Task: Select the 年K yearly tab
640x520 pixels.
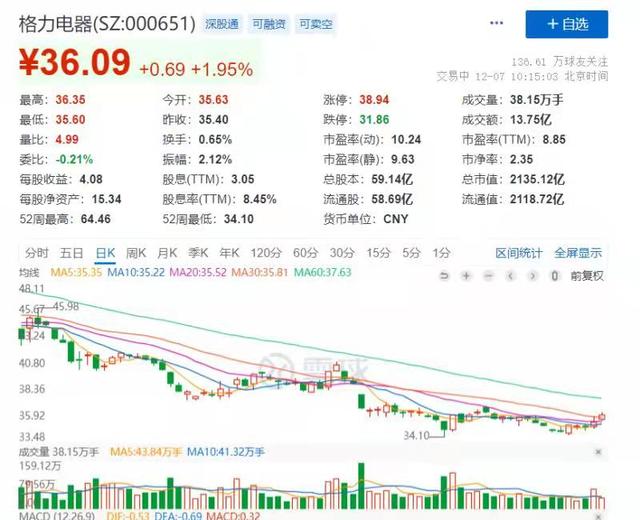Action: [x=229, y=253]
